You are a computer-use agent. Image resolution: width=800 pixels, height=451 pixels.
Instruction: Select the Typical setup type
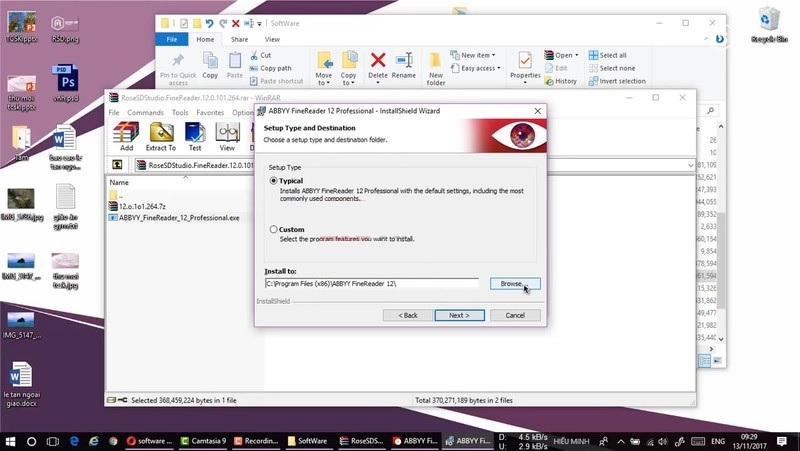pos(275,181)
